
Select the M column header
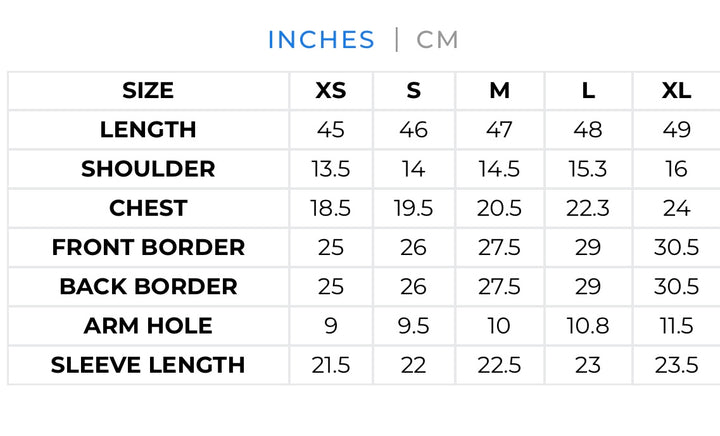coord(500,90)
